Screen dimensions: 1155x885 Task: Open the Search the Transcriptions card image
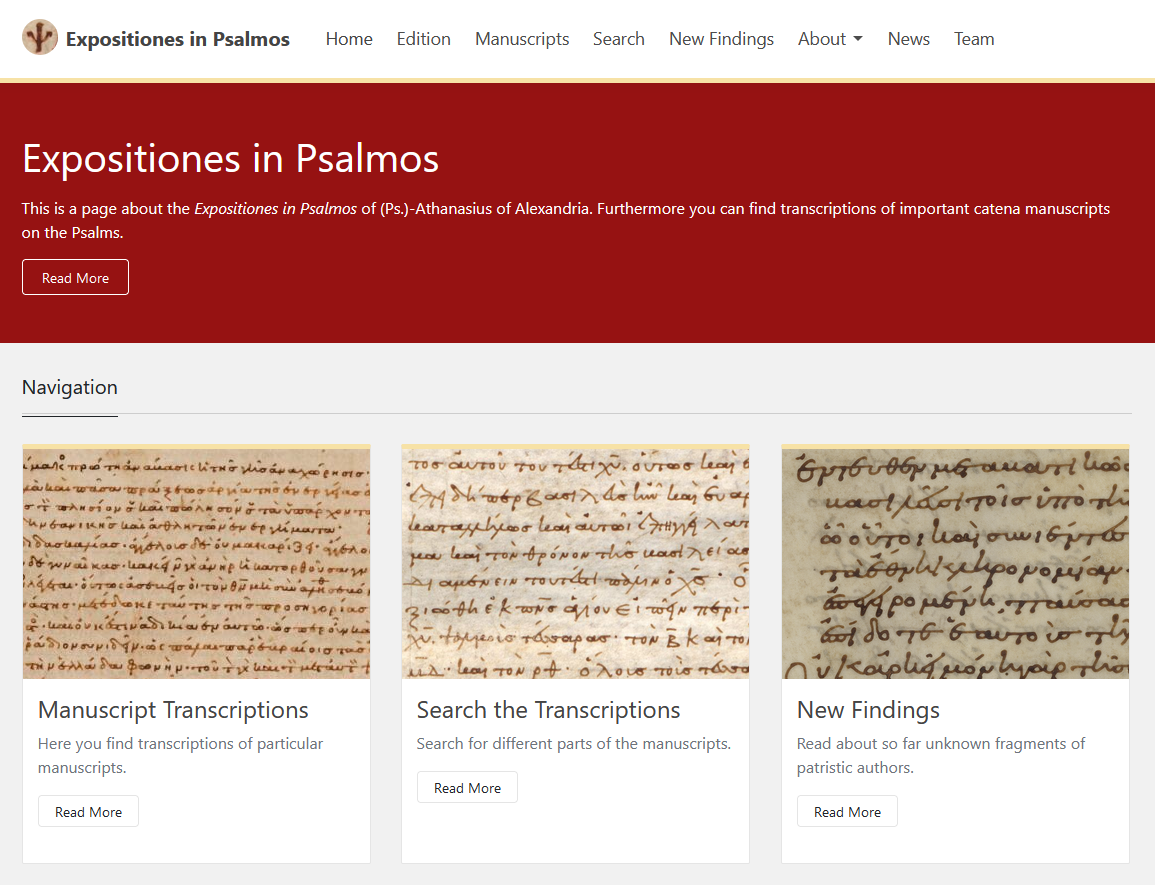coord(575,564)
